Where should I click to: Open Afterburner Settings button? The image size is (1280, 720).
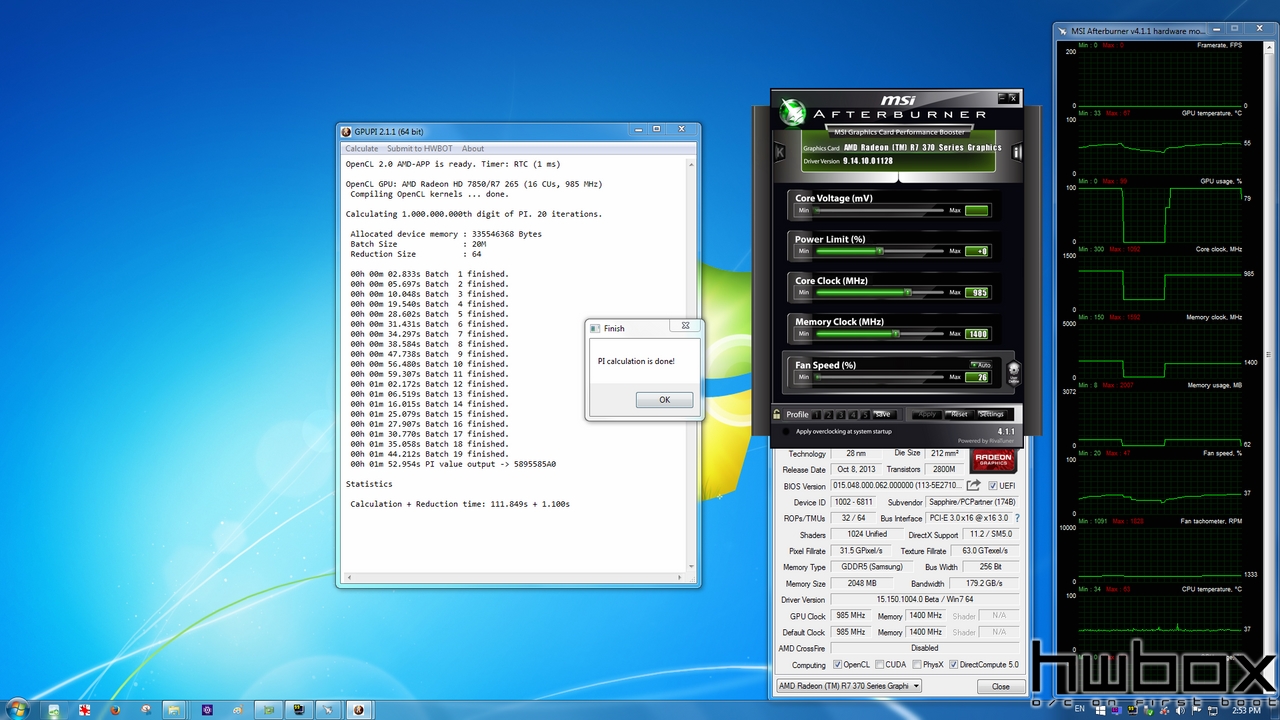coord(991,414)
